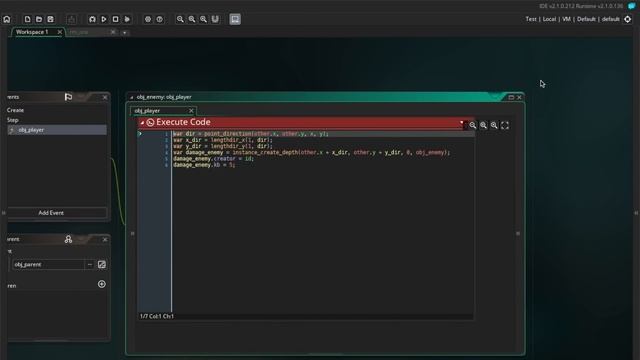The height and width of the screenshot is (360, 640).
Task: Click the Execute Code header title
Action: [x=183, y=122]
